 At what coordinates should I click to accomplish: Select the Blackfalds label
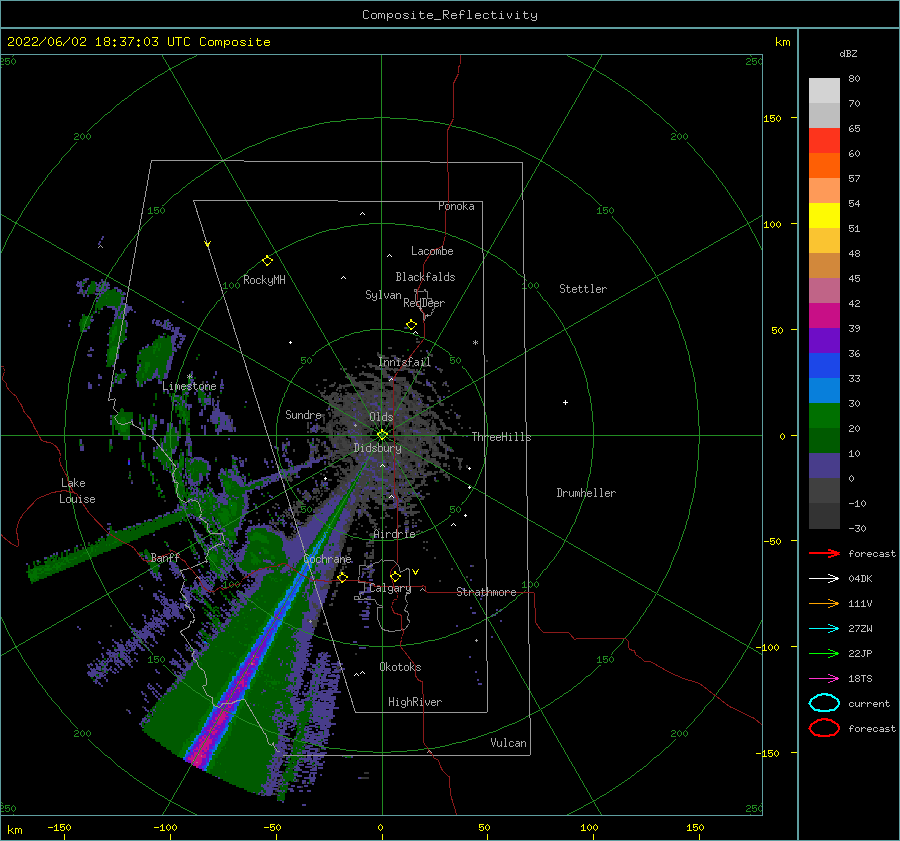coord(425,277)
